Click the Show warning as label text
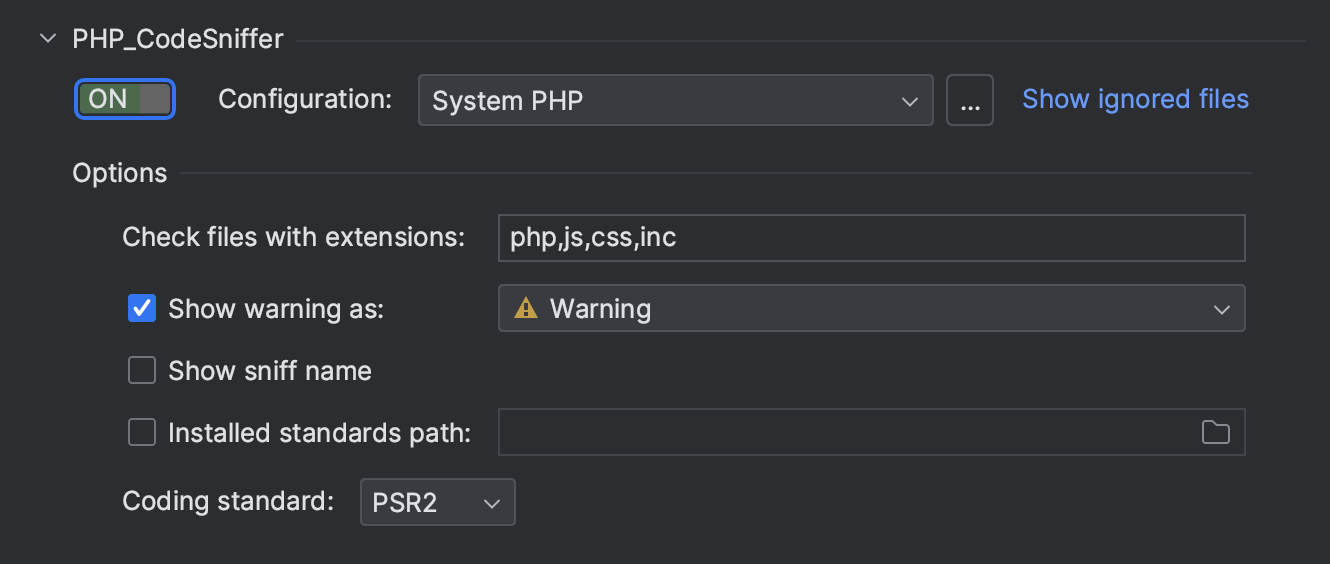Screen dimensions: 1330x564 click(x=276, y=309)
